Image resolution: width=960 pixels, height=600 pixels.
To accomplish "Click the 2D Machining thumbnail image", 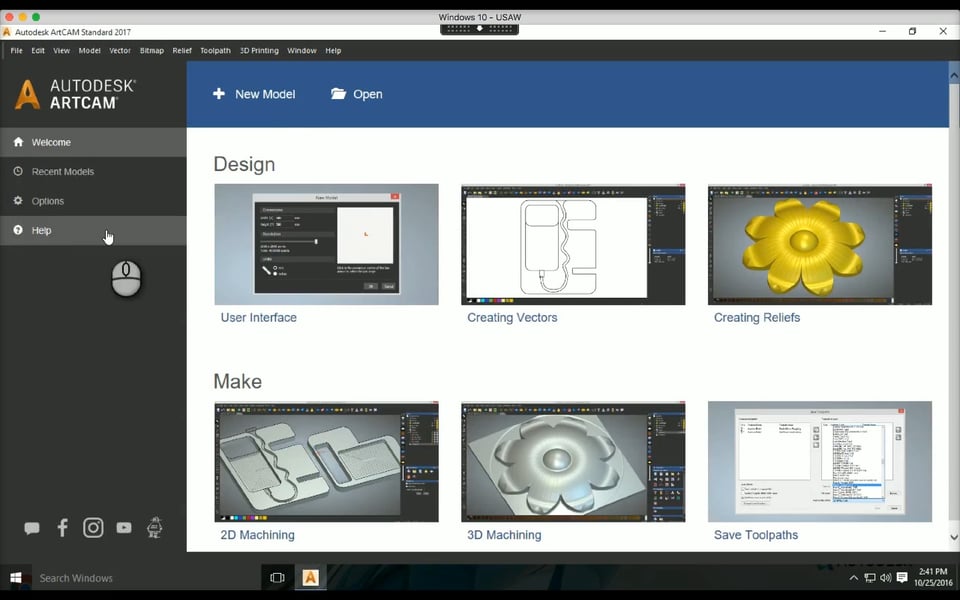I will click(326, 462).
